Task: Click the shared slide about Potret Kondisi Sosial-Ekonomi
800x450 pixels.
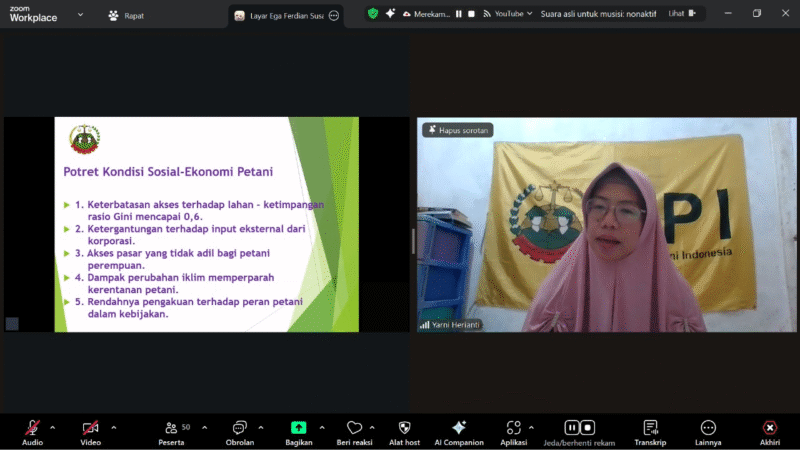Action: (x=206, y=224)
